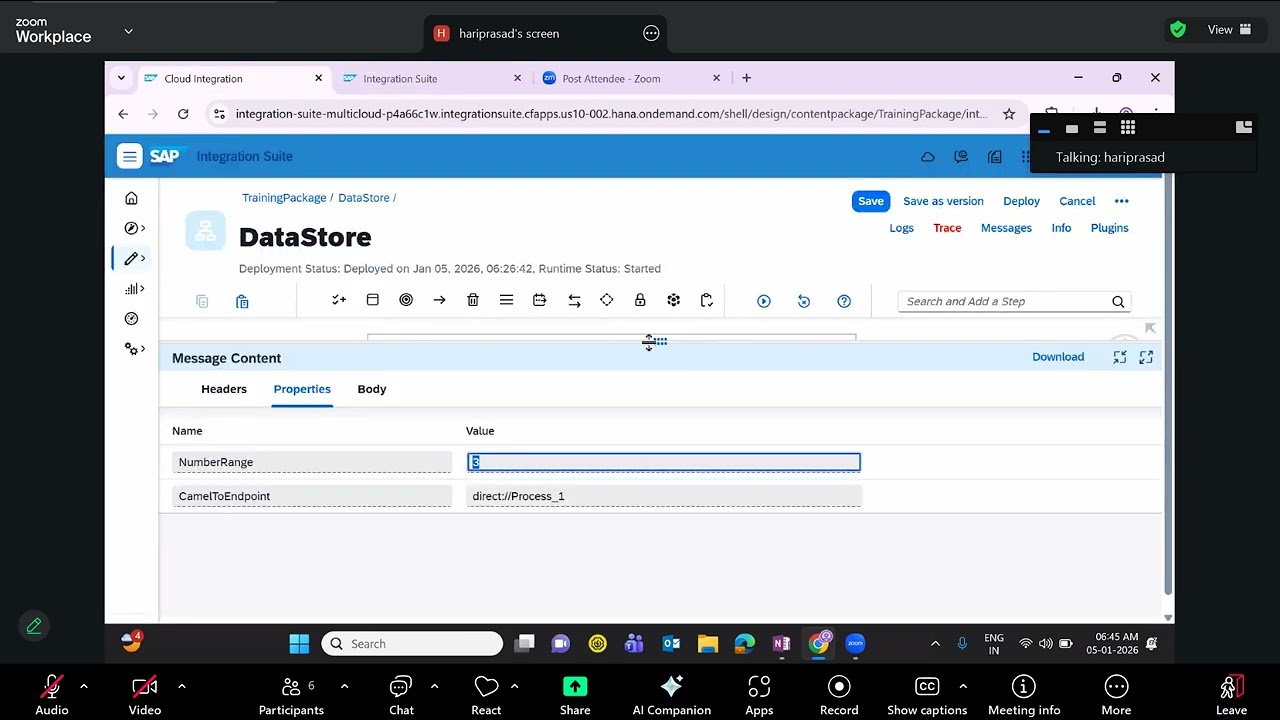Viewport: 1280px width, 720px height.
Task: Expand video options arrow in Zoom
Action: coord(181,686)
